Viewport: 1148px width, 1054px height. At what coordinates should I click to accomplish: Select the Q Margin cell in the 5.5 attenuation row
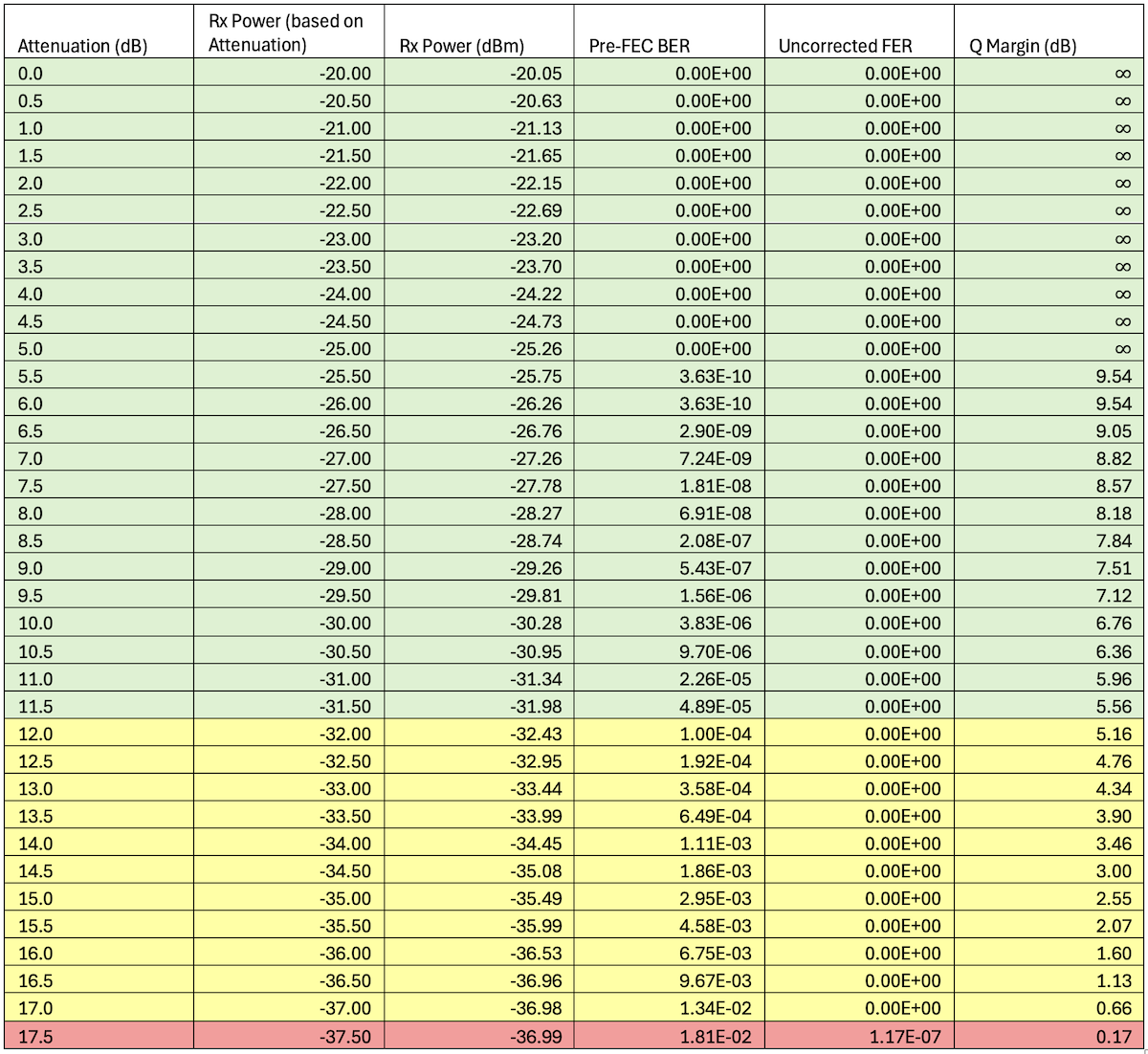(1049, 376)
